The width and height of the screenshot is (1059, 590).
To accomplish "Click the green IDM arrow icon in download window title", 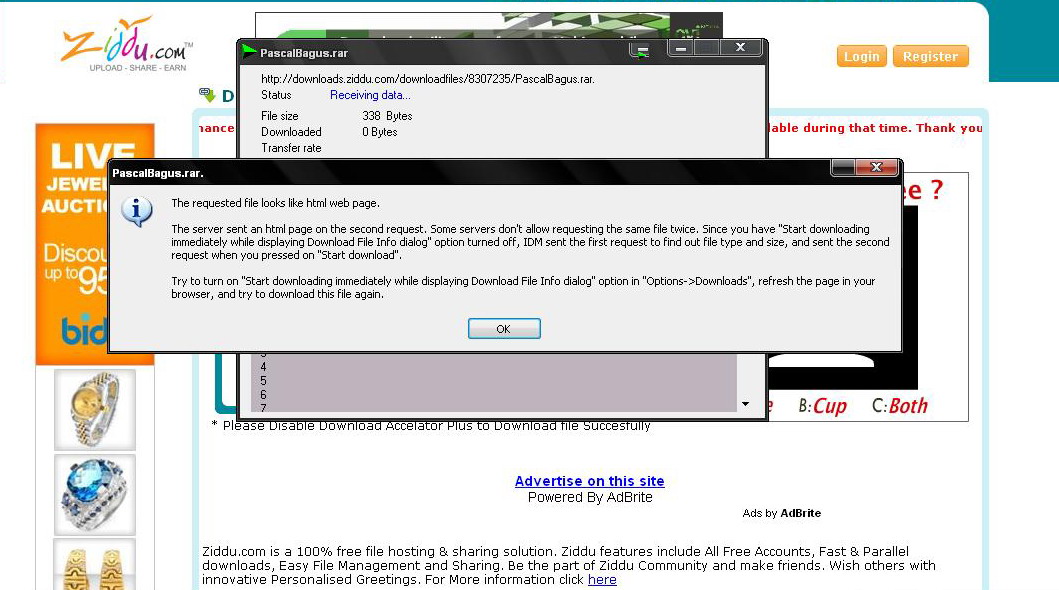I will [x=249, y=51].
